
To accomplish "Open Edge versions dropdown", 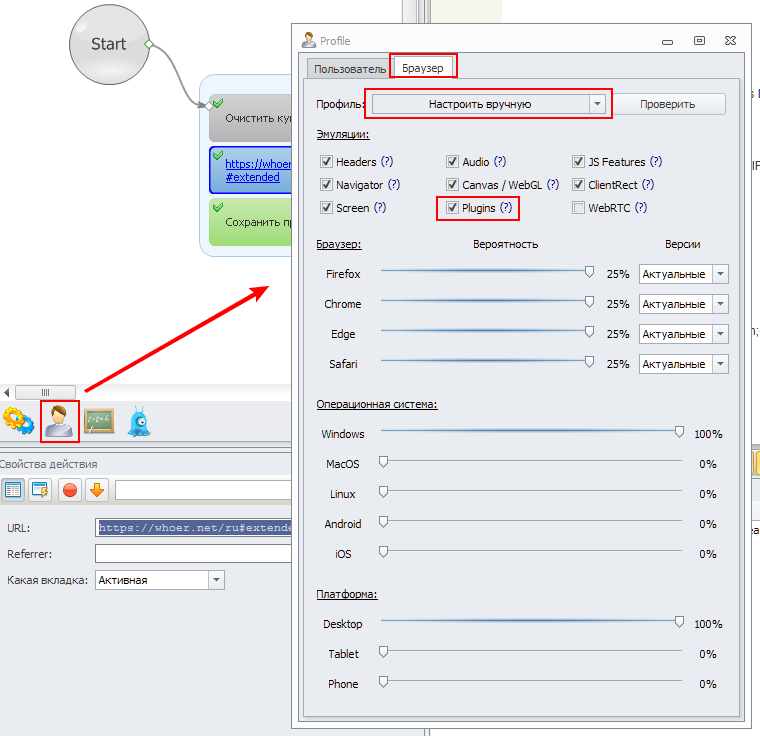I will [x=683, y=334].
